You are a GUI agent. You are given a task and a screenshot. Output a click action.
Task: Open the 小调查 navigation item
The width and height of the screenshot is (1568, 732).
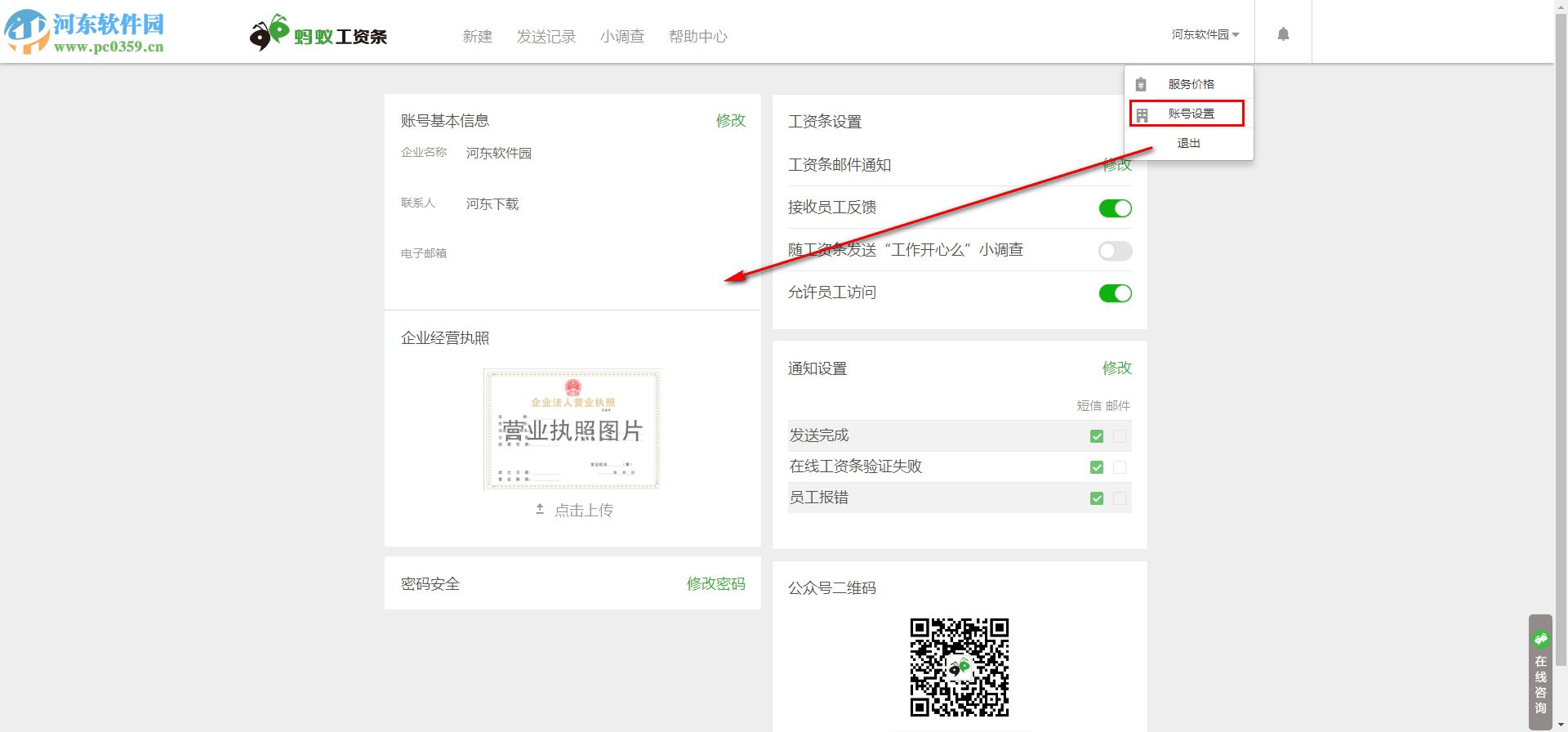(622, 37)
